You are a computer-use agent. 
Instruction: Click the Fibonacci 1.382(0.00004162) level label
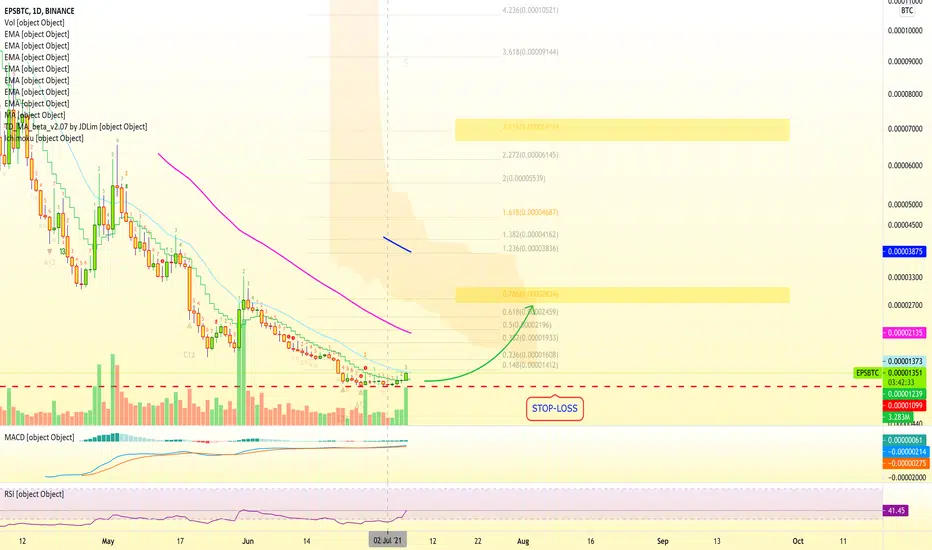530,234
